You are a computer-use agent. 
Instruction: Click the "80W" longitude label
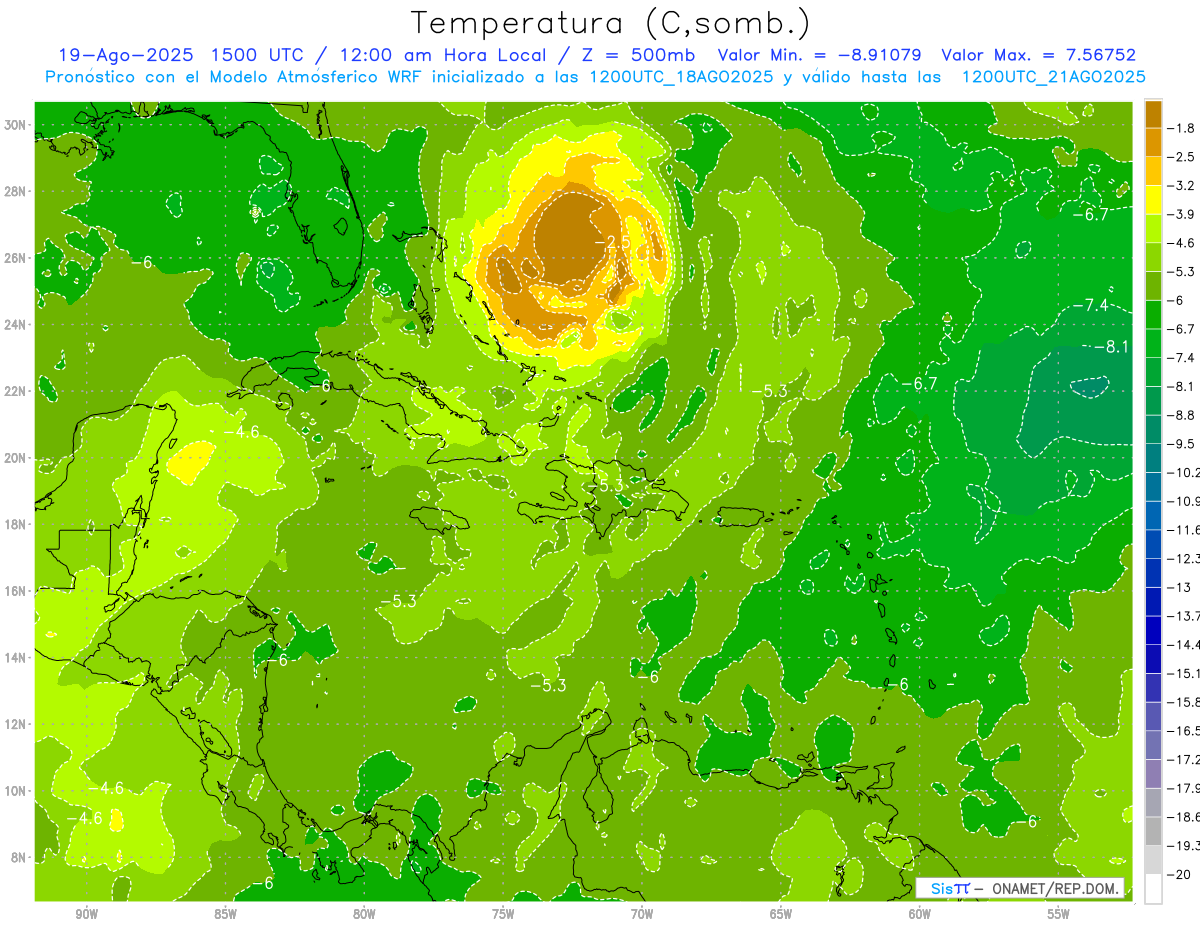coord(364,914)
